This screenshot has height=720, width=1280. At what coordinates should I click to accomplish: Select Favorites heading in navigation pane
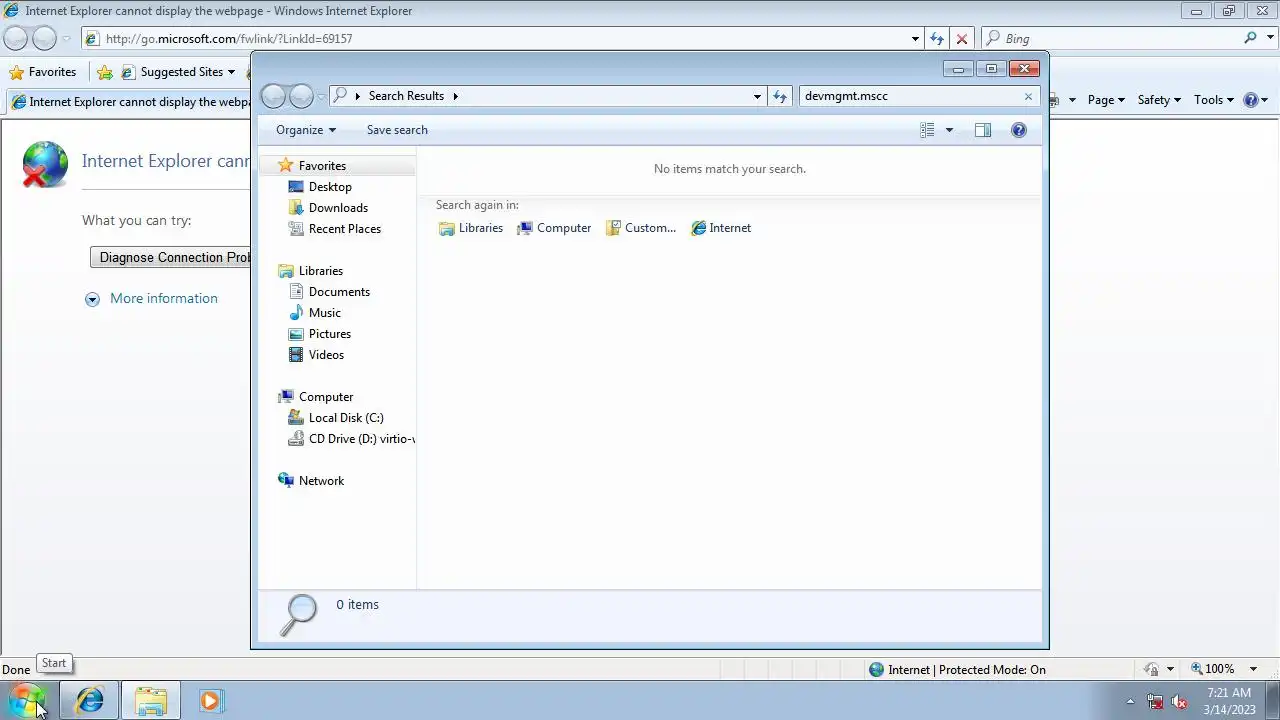click(x=322, y=166)
